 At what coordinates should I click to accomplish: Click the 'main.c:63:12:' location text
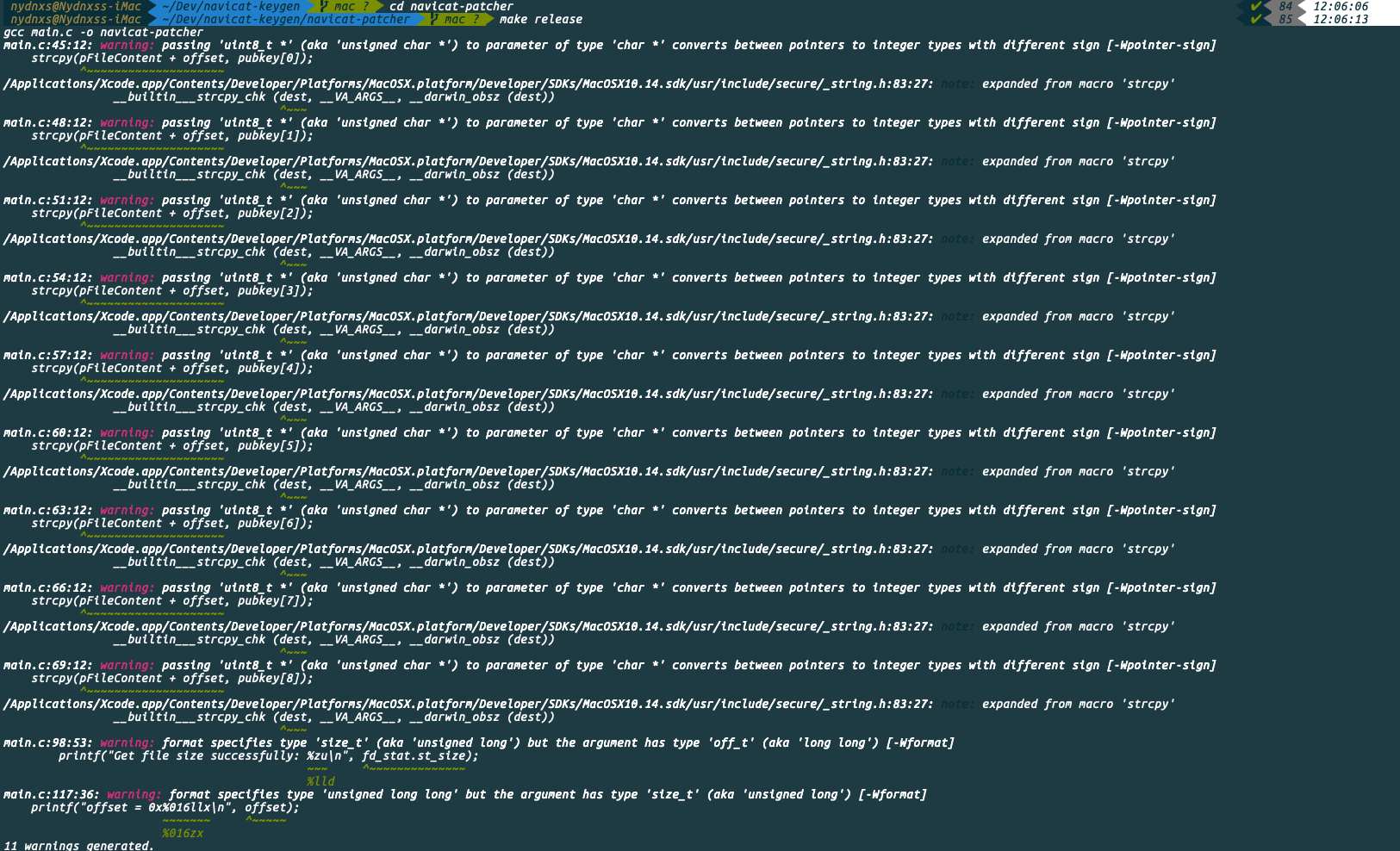[48, 510]
